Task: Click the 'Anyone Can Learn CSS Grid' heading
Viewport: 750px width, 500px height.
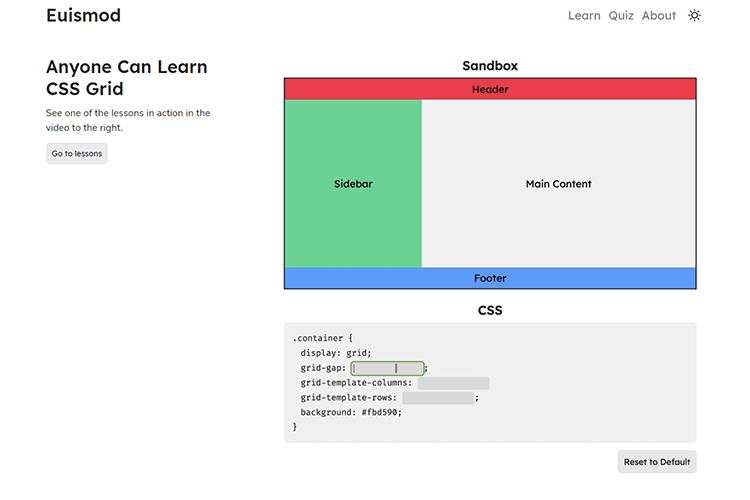Action: coord(127,77)
